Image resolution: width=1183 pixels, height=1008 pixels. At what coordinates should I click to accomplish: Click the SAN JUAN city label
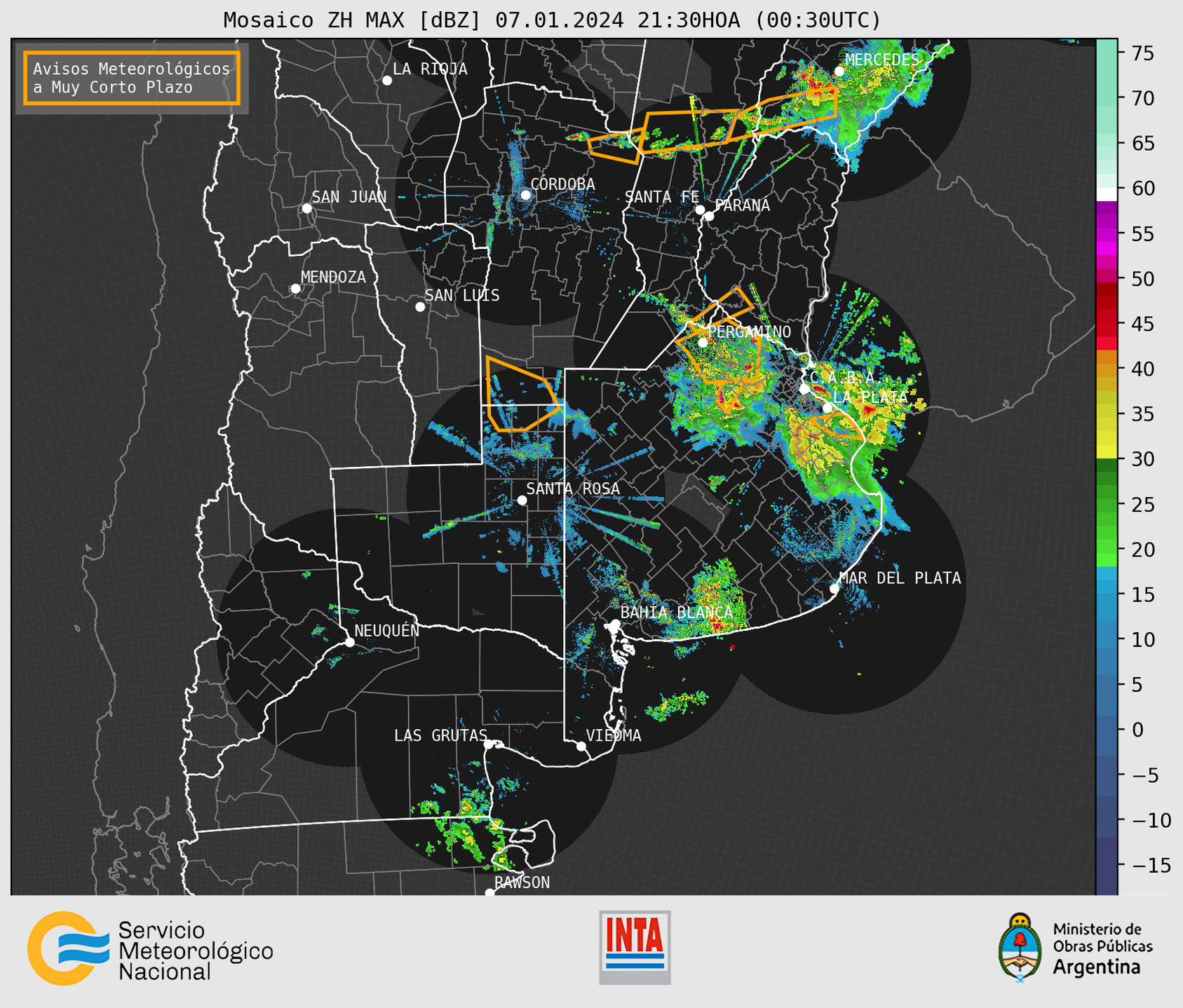coord(349,197)
